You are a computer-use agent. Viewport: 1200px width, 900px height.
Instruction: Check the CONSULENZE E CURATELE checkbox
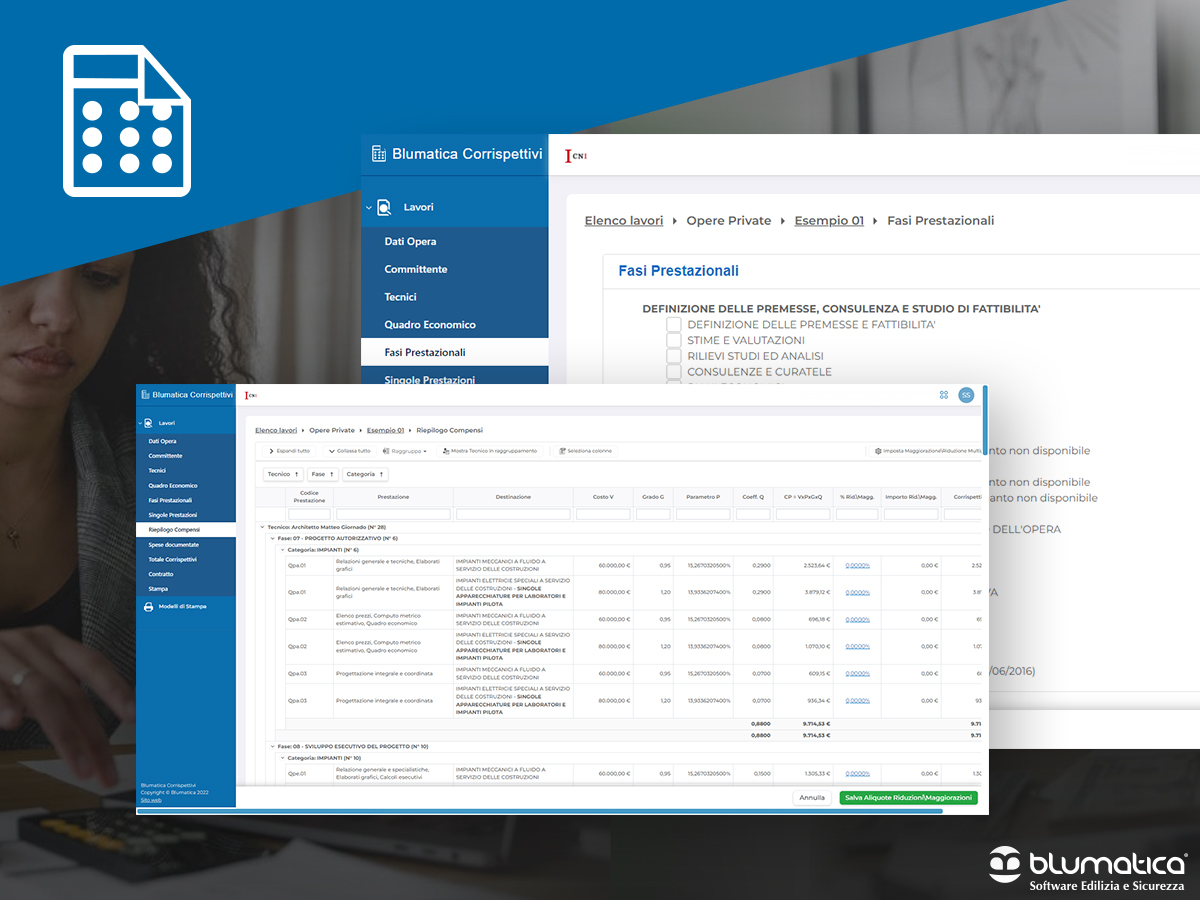click(x=674, y=372)
